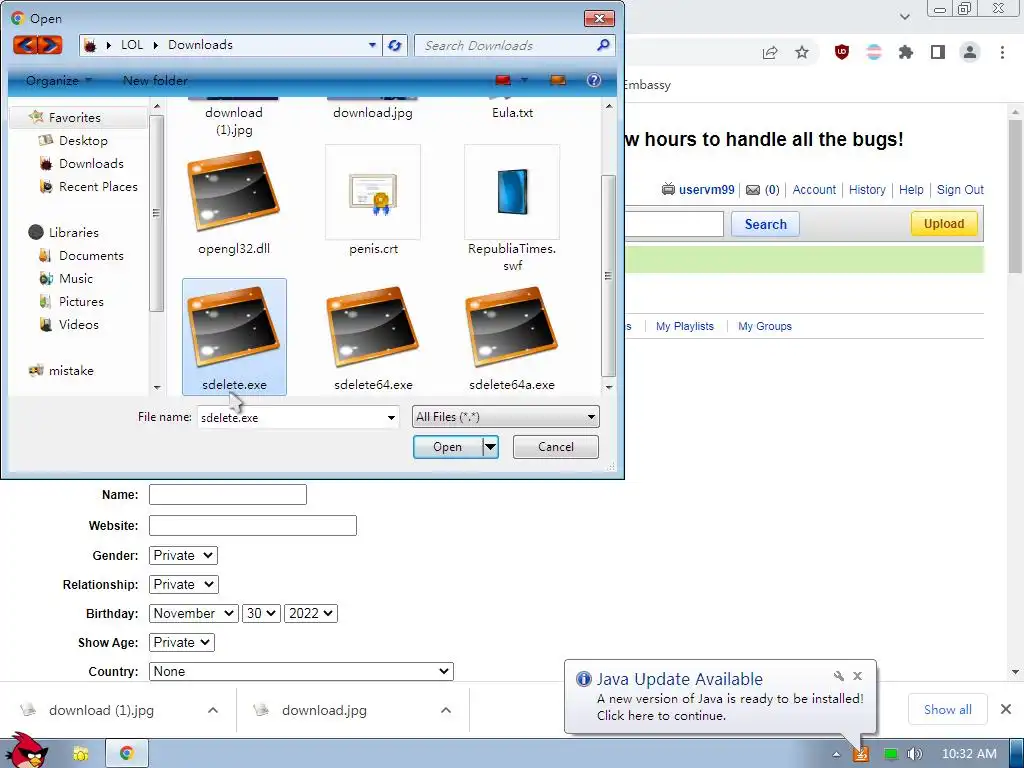The width and height of the screenshot is (1024, 768).
Task: Bookmark this page with the star icon
Action: coord(802,52)
